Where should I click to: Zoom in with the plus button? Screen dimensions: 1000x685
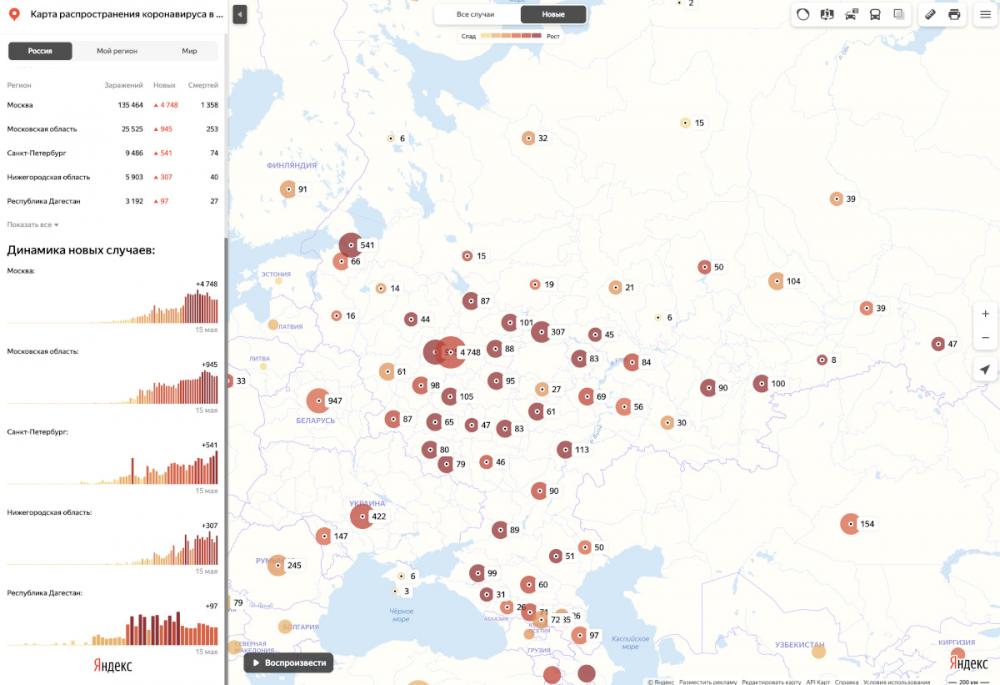point(985,314)
